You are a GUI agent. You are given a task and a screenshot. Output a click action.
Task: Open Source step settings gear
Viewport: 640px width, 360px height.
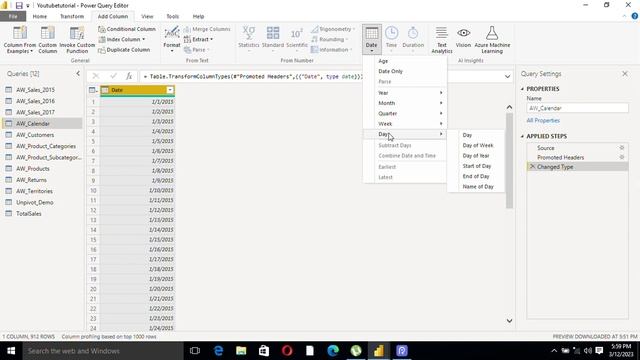(x=622, y=148)
